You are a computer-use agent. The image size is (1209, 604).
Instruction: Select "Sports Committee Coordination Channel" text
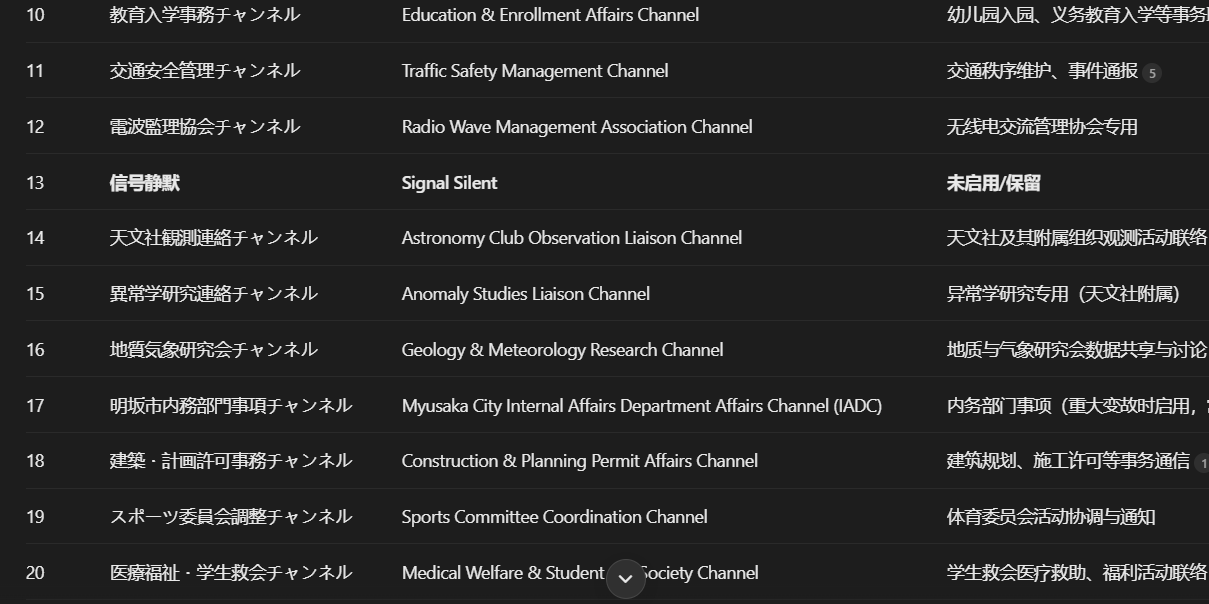click(x=554, y=517)
